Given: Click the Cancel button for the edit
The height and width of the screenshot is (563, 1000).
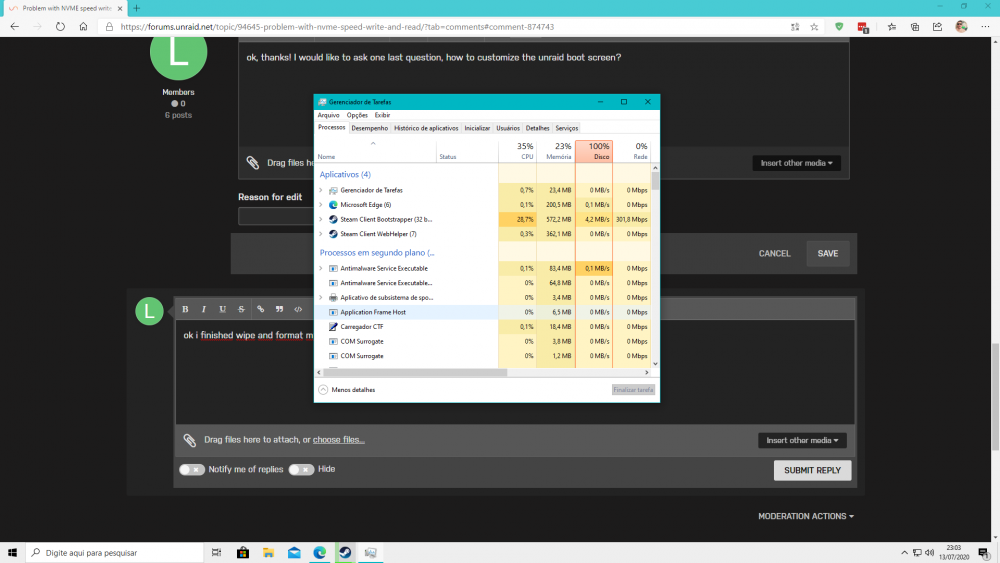Looking at the screenshot, I should [x=774, y=253].
